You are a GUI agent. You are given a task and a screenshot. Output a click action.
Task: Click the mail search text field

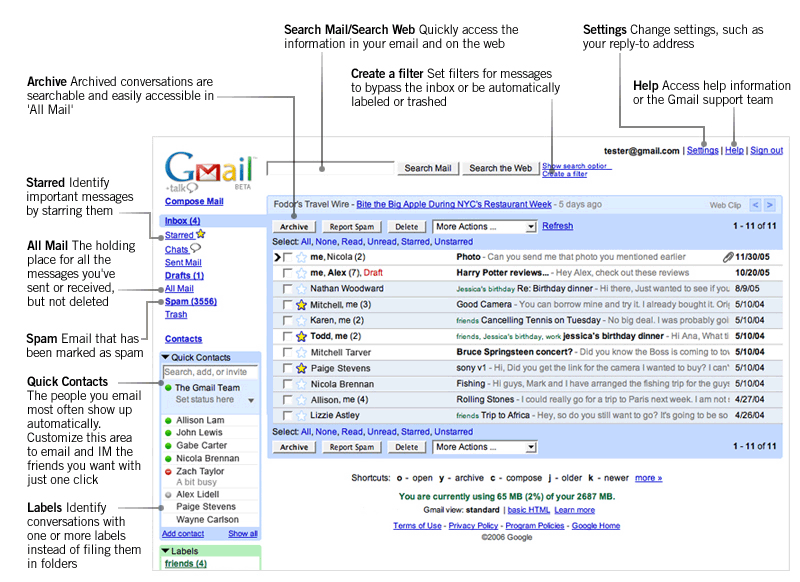331,168
